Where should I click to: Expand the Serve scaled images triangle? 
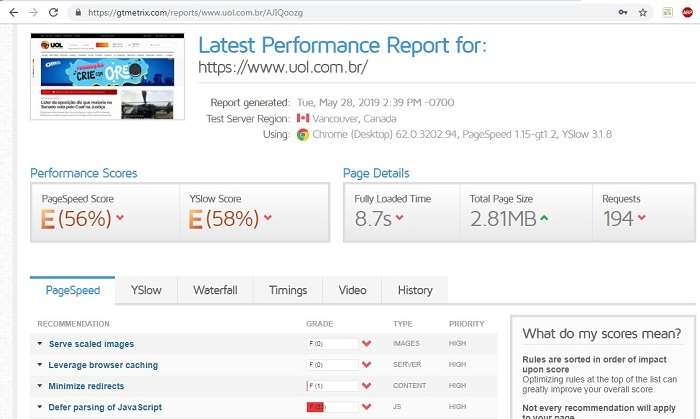(40, 344)
